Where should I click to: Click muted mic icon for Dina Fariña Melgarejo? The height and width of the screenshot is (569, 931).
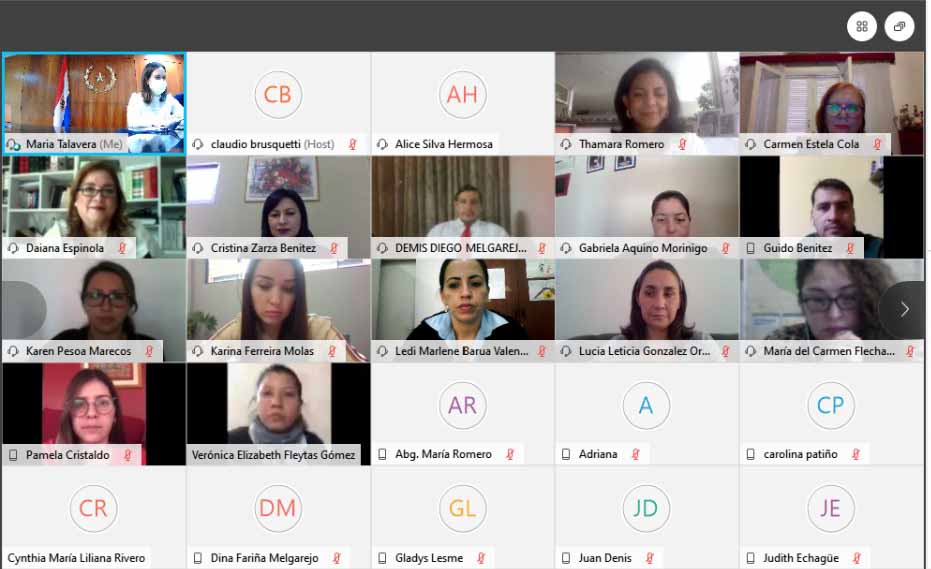337,558
